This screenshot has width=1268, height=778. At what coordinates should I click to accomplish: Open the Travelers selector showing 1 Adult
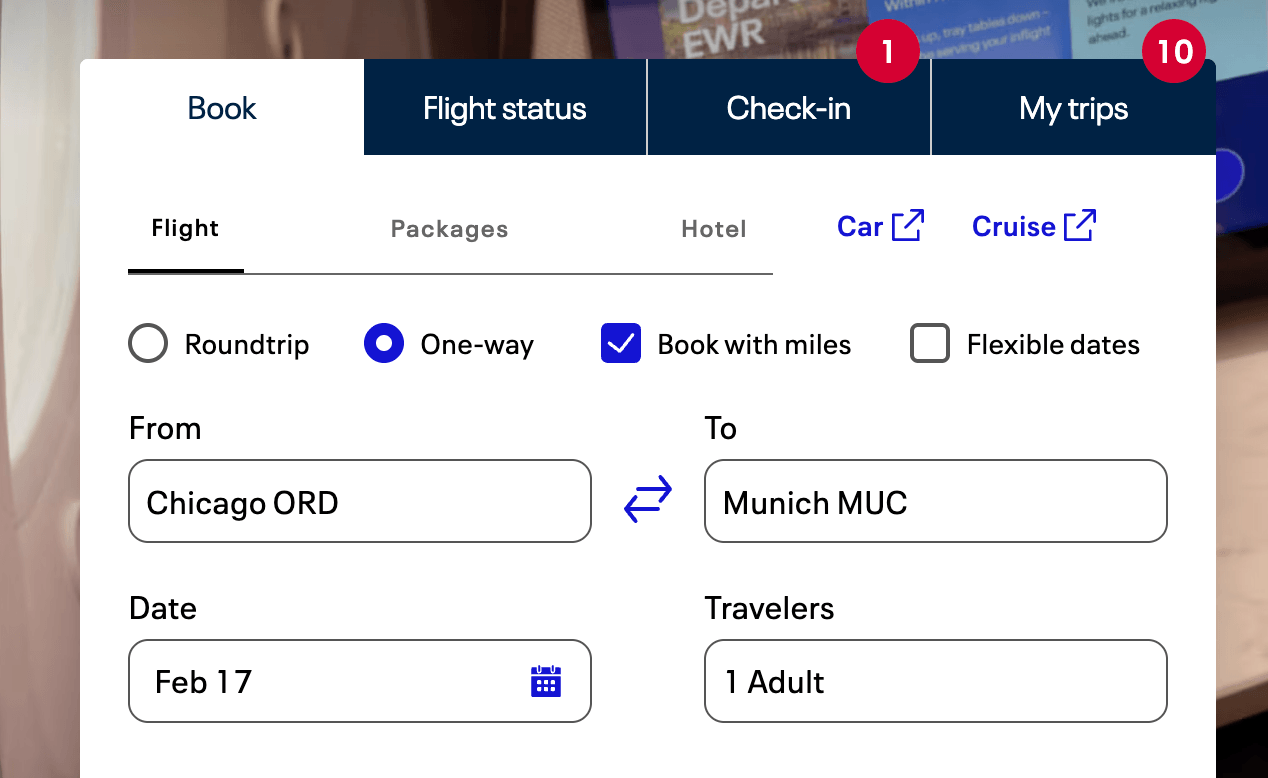[x=936, y=681]
